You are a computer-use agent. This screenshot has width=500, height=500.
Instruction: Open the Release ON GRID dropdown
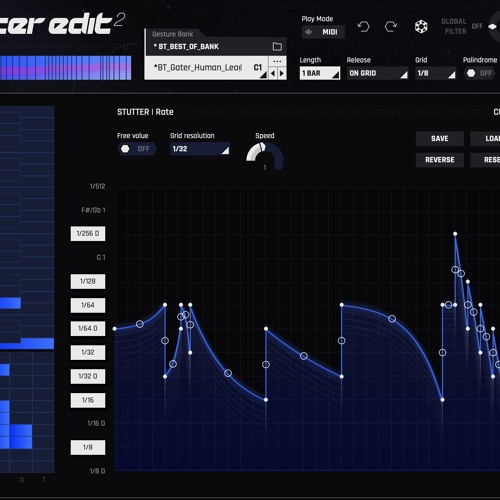coord(378,73)
